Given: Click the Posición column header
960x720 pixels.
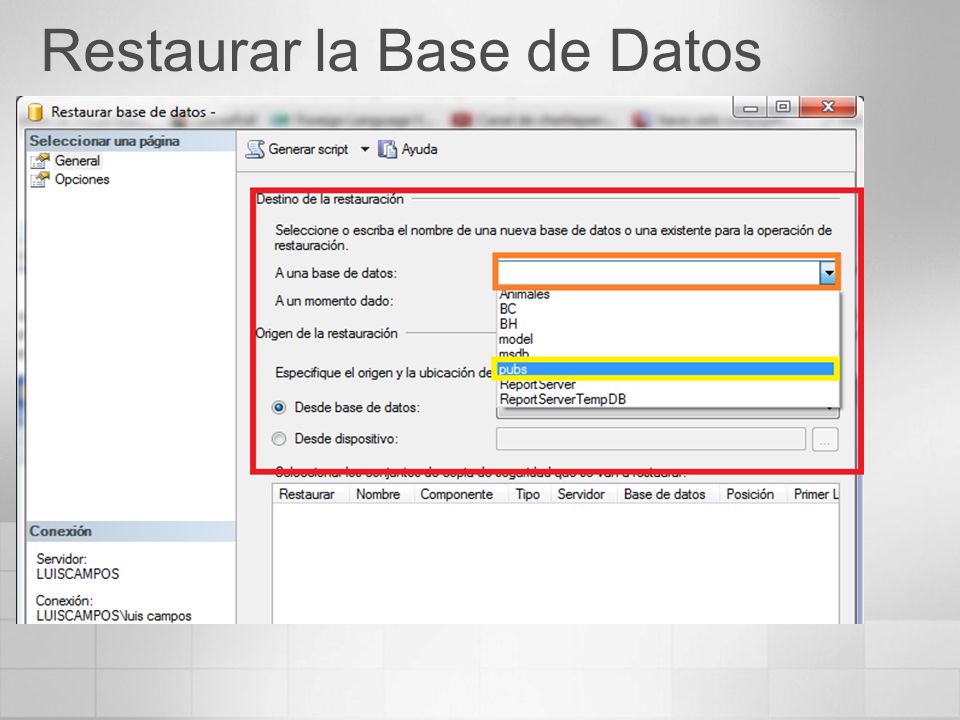Looking at the screenshot, I should [x=752, y=494].
